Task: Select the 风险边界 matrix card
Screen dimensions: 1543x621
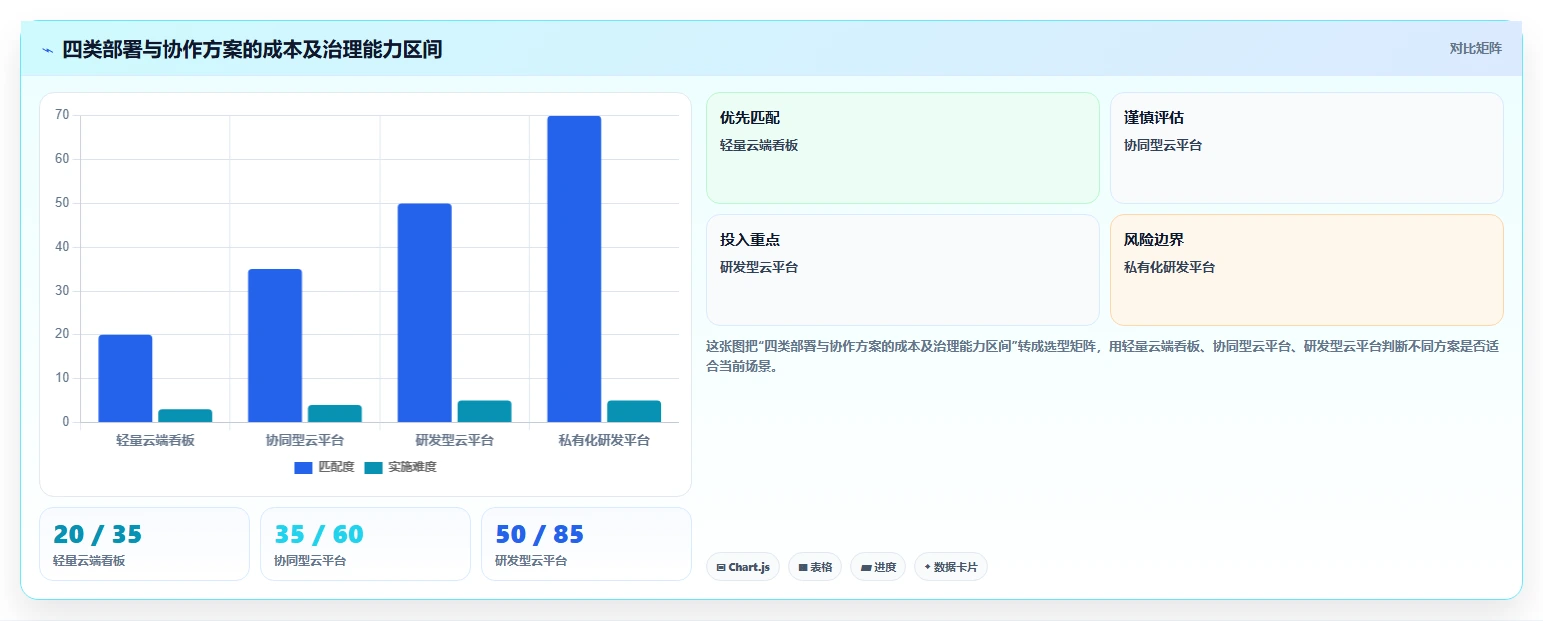Action: point(1306,270)
